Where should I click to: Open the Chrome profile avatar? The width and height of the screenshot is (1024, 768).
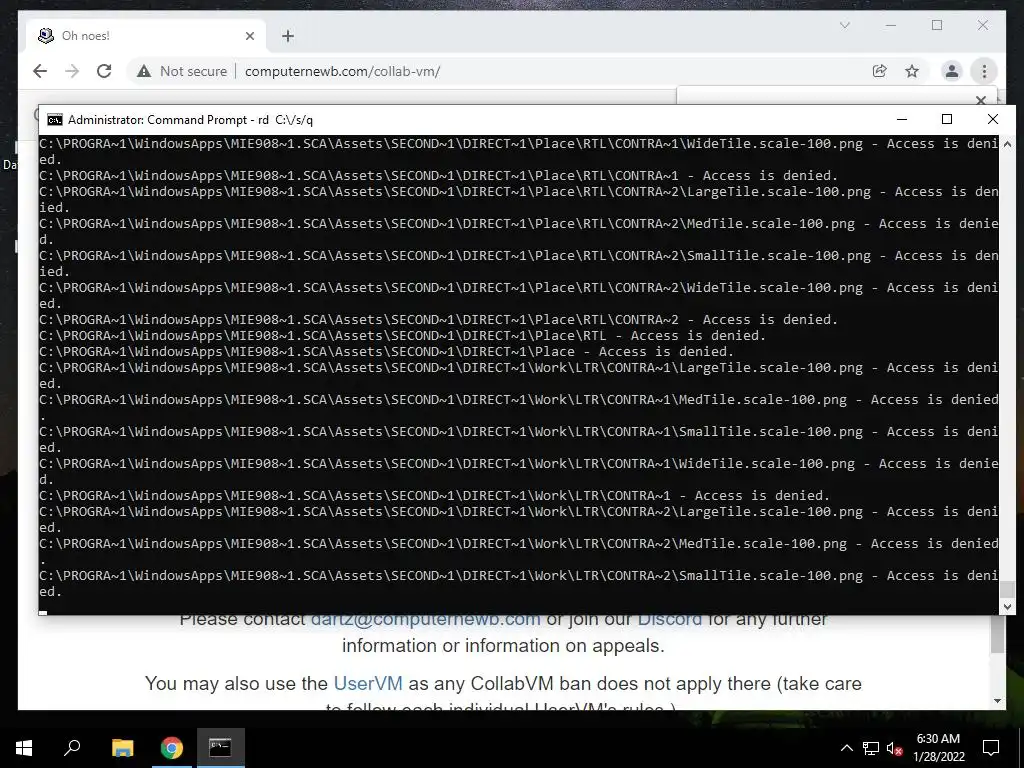coord(952,71)
